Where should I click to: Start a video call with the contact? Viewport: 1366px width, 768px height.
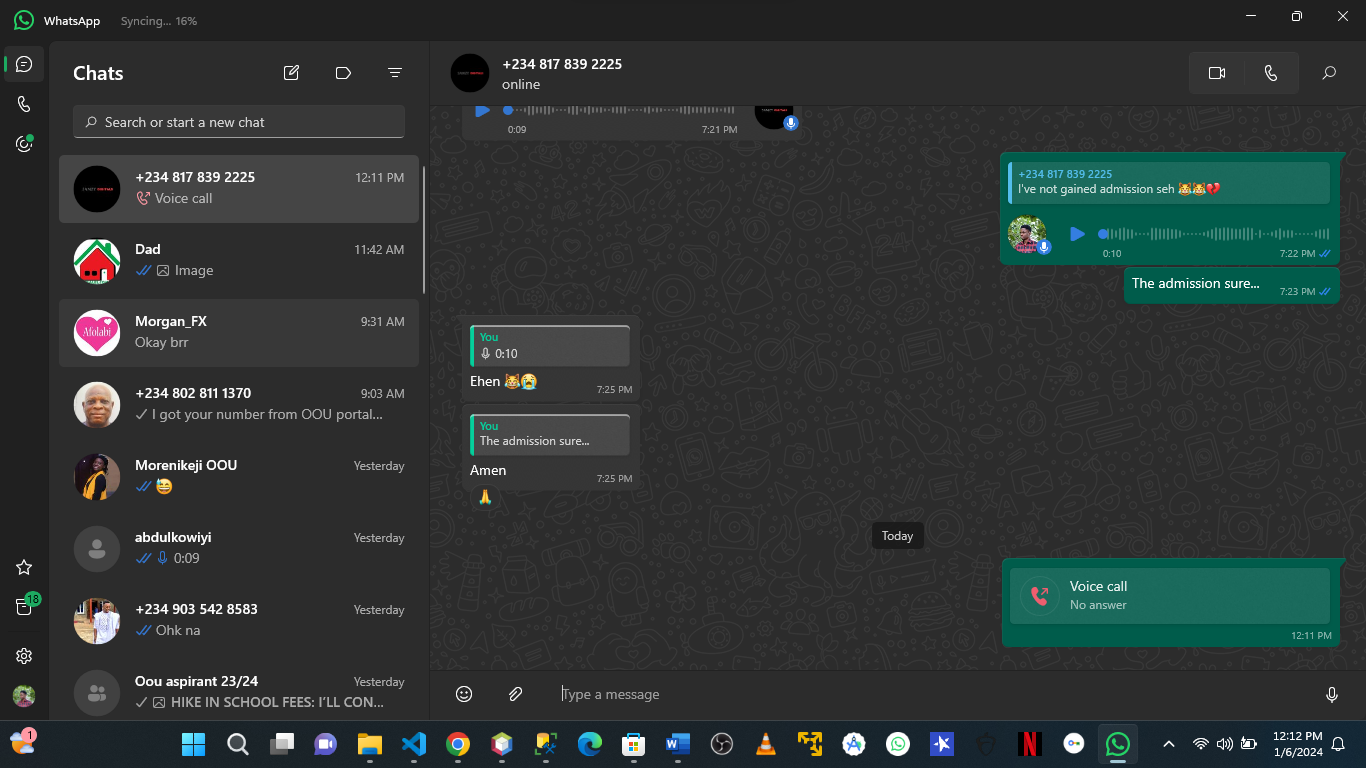pyautogui.click(x=1216, y=73)
